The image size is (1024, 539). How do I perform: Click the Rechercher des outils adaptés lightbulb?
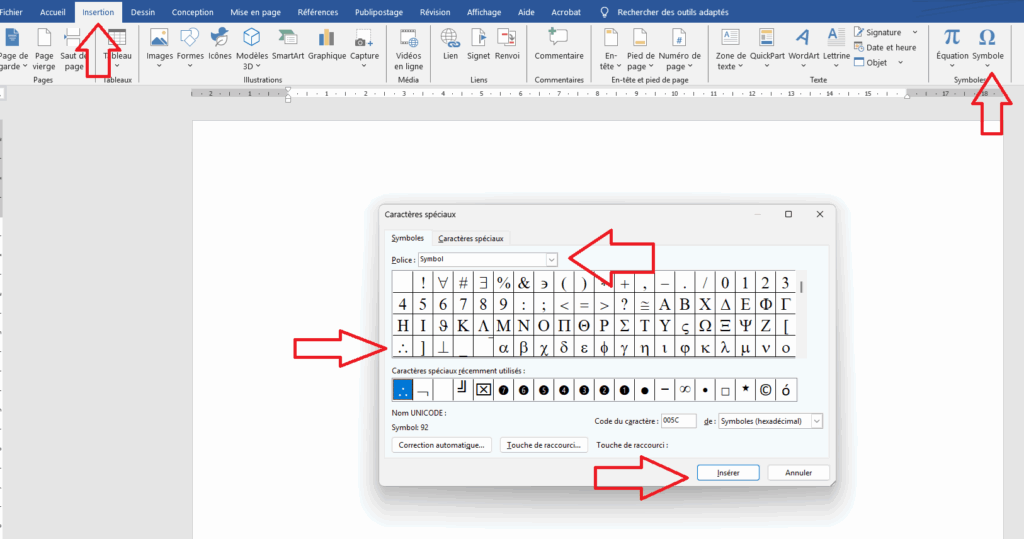[604, 12]
